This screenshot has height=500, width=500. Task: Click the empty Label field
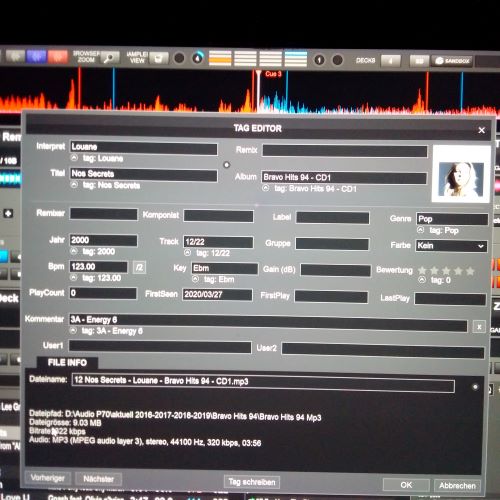[332, 217]
